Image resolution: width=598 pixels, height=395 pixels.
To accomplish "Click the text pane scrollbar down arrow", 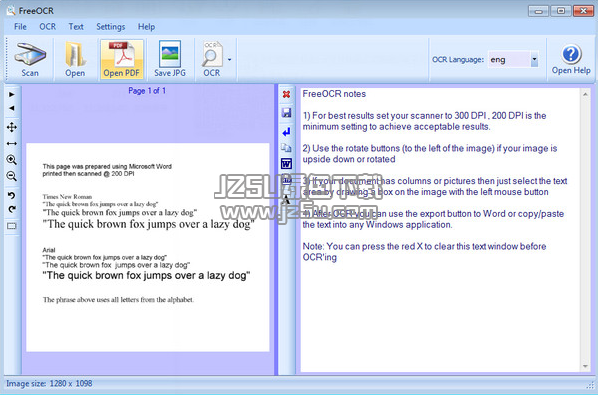I will pos(585,366).
